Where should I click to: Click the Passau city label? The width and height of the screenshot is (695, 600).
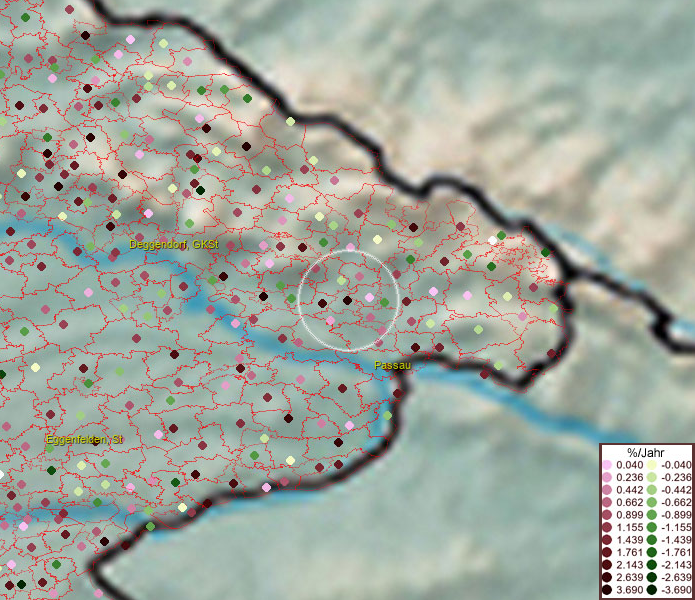coord(392,366)
